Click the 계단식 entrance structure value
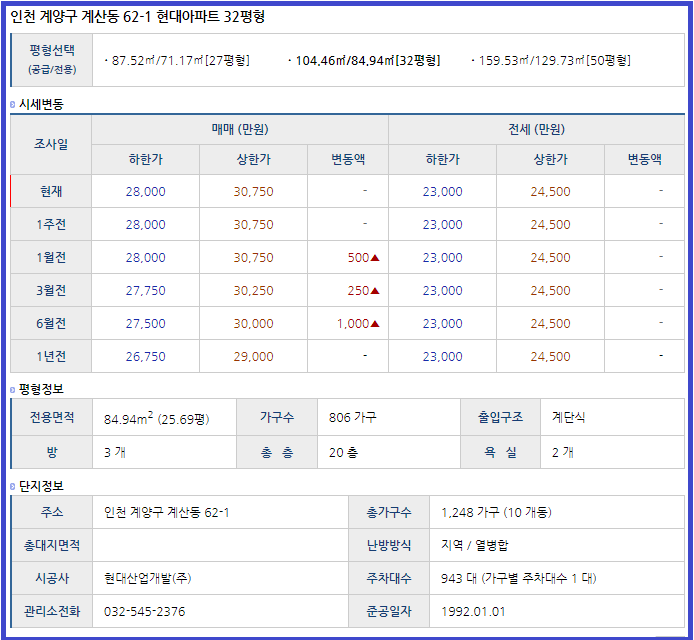The height and width of the screenshot is (640, 694). click(x=569, y=417)
